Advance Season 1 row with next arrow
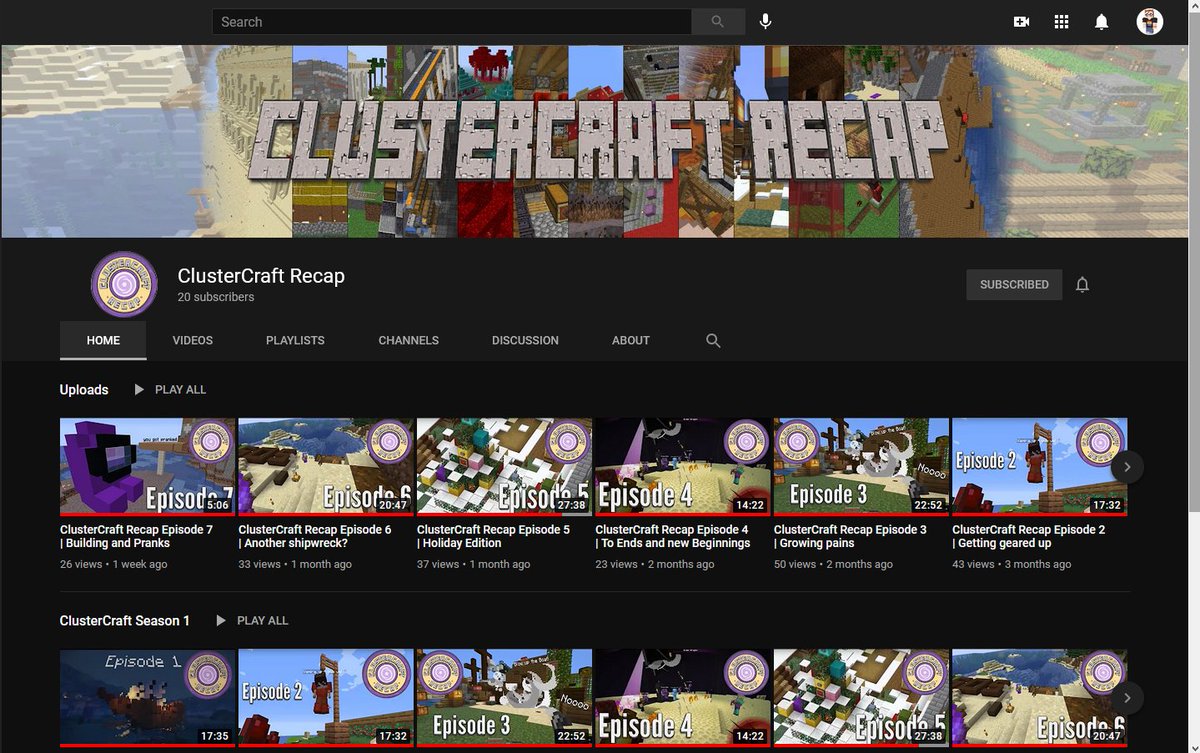Image resolution: width=1200 pixels, height=753 pixels. coord(1127,698)
